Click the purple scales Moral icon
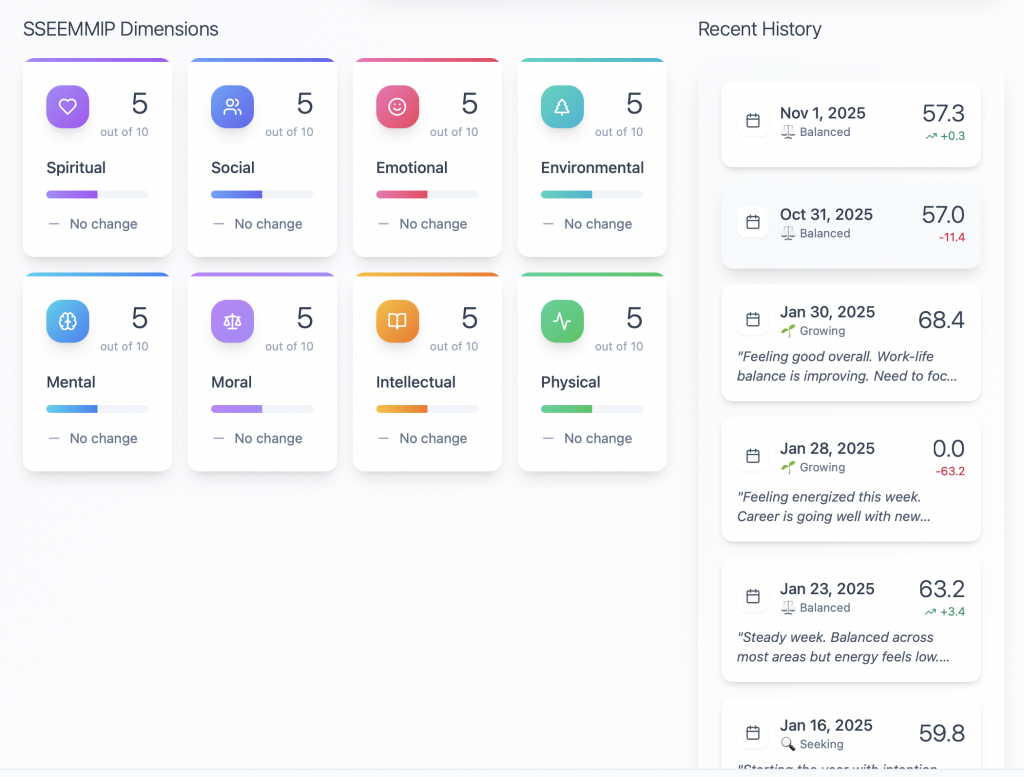 [x=232, y=321]
